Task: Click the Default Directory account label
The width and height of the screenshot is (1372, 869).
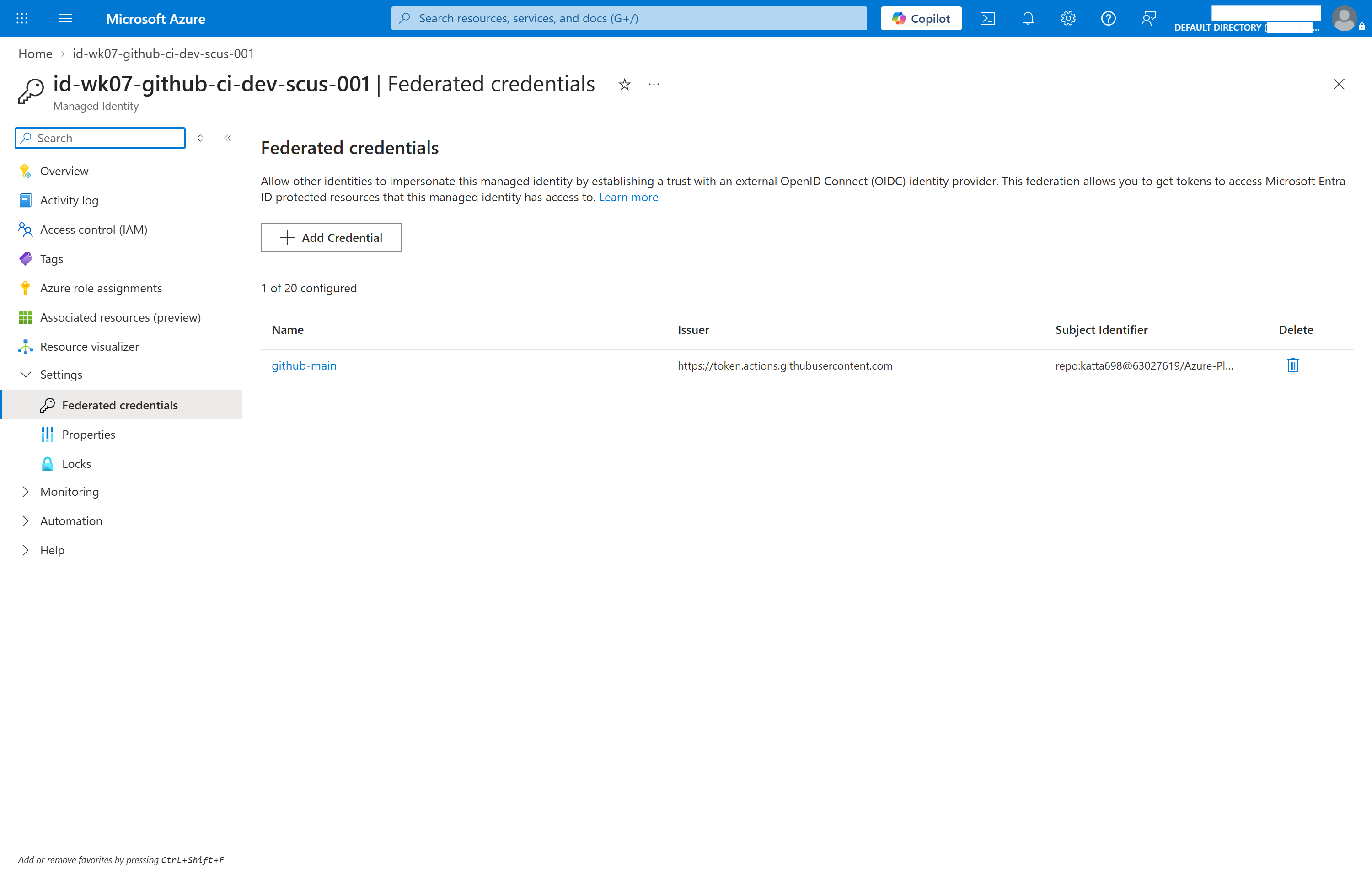Action: tap(1246, 27)
